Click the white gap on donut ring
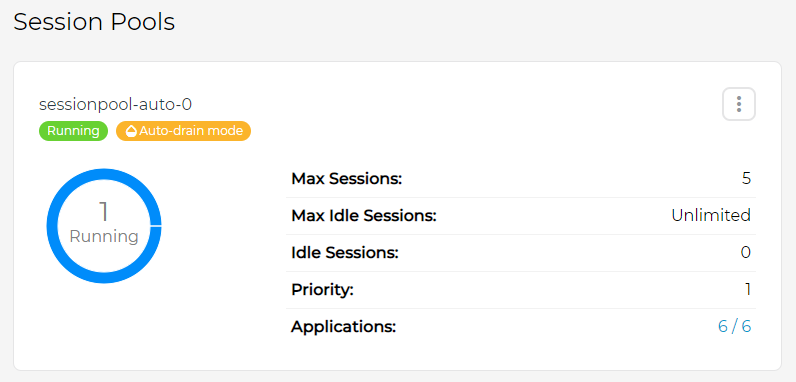Image resolution: width=796 pixels, height=382 pixels. point(156,226)
